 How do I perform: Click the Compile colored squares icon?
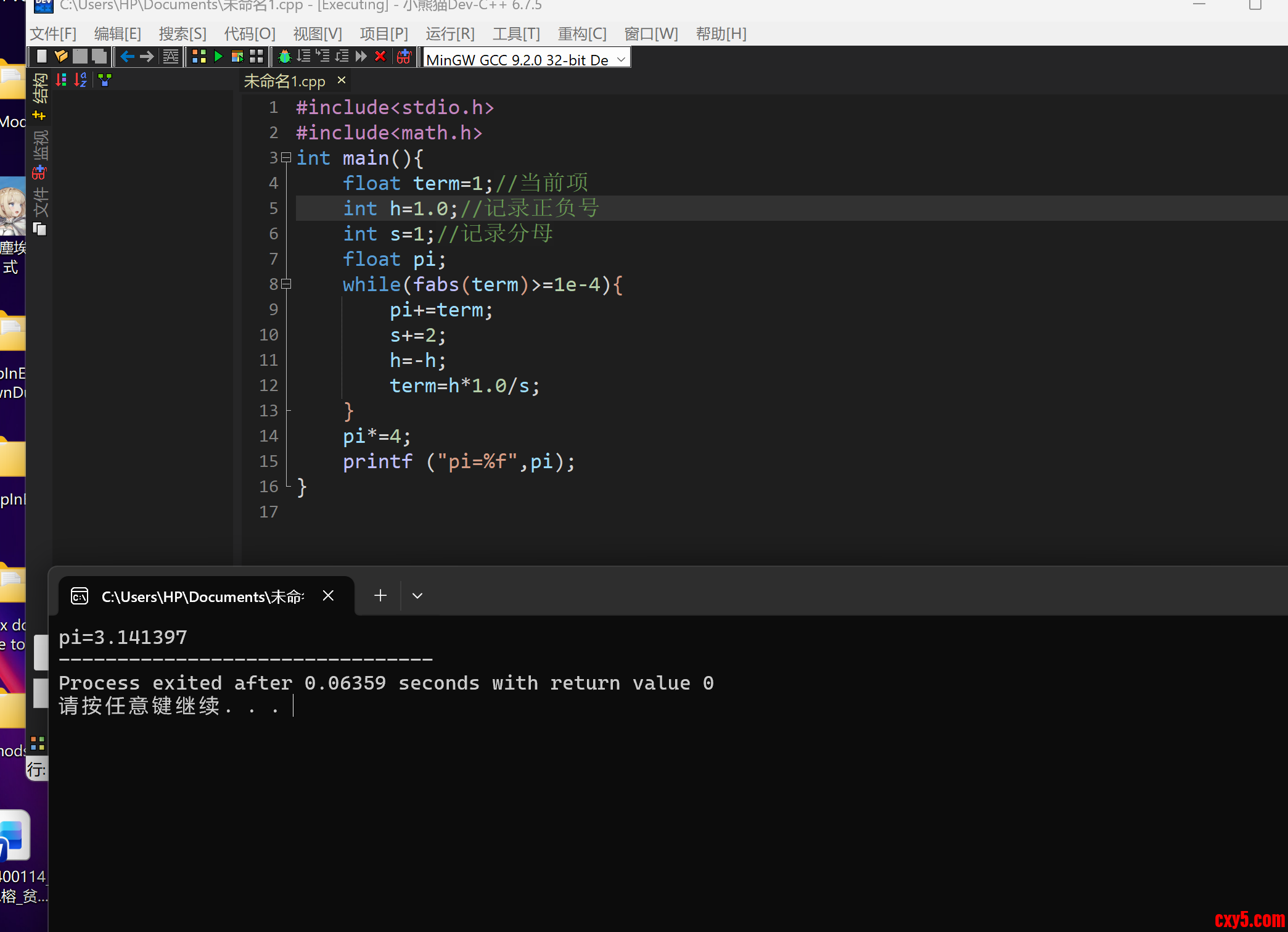[199, 57]
